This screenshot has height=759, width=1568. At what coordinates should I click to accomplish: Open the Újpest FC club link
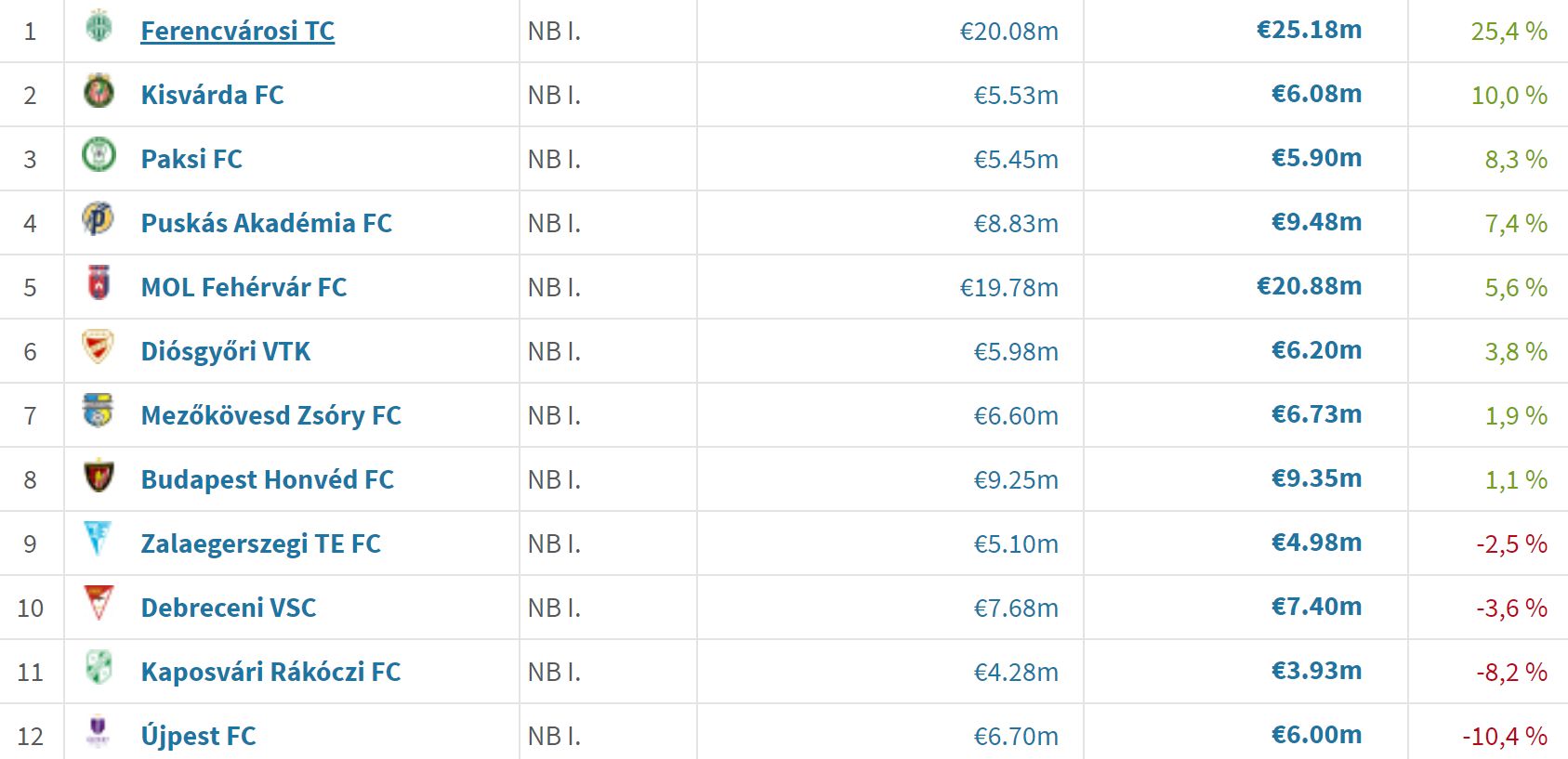(x=198, y=736)
